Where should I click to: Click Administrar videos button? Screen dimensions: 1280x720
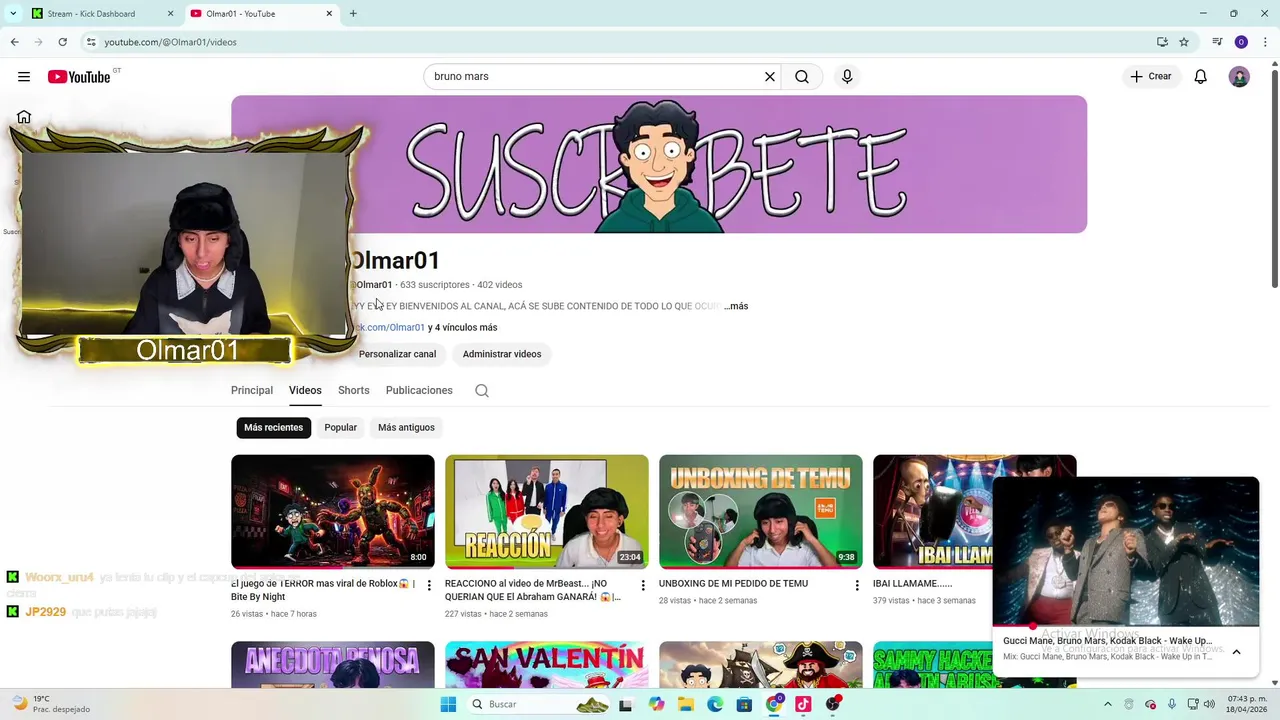pos(502,354)
